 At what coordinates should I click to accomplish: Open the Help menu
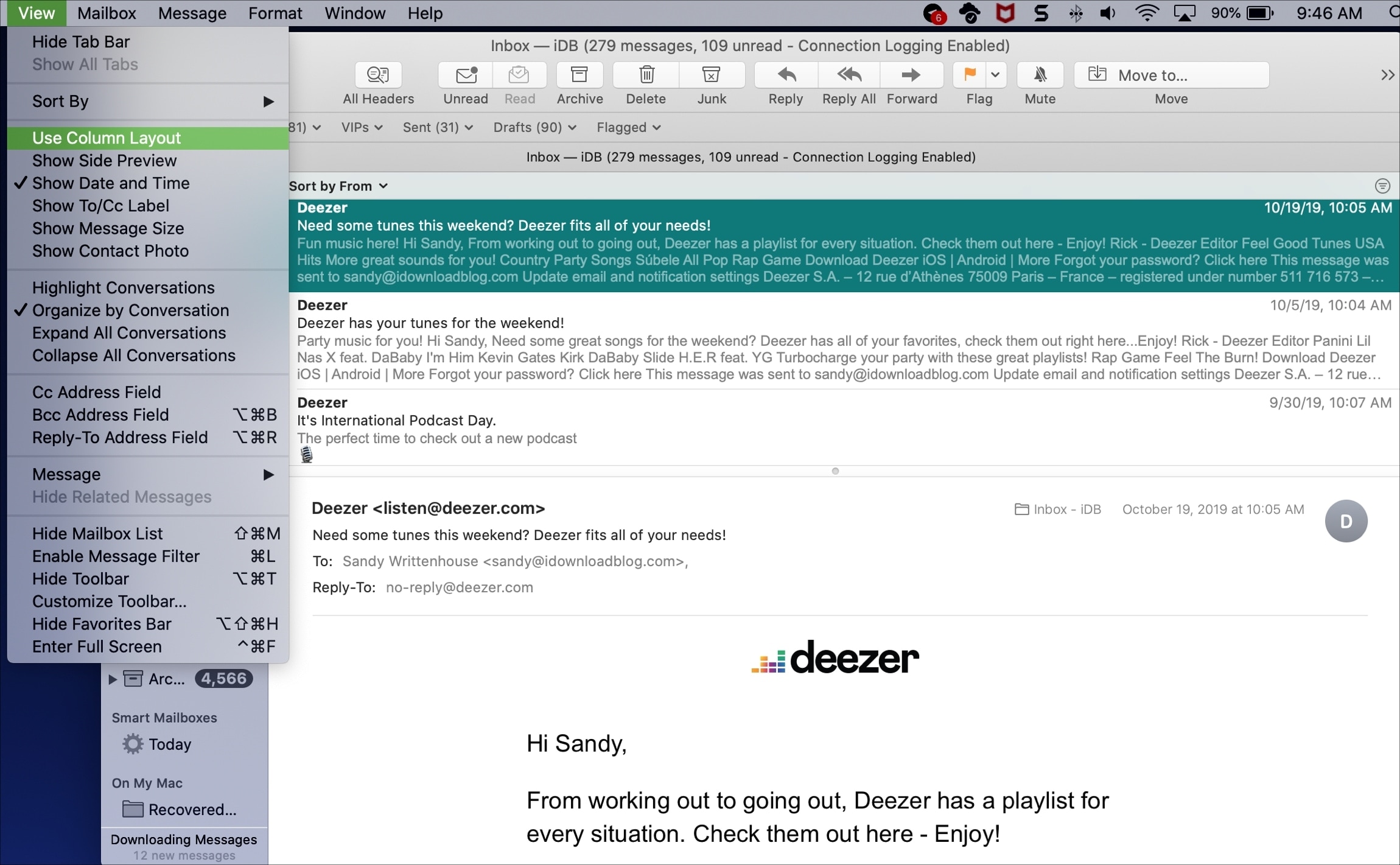pyautogui.click(x=425, y=13)
